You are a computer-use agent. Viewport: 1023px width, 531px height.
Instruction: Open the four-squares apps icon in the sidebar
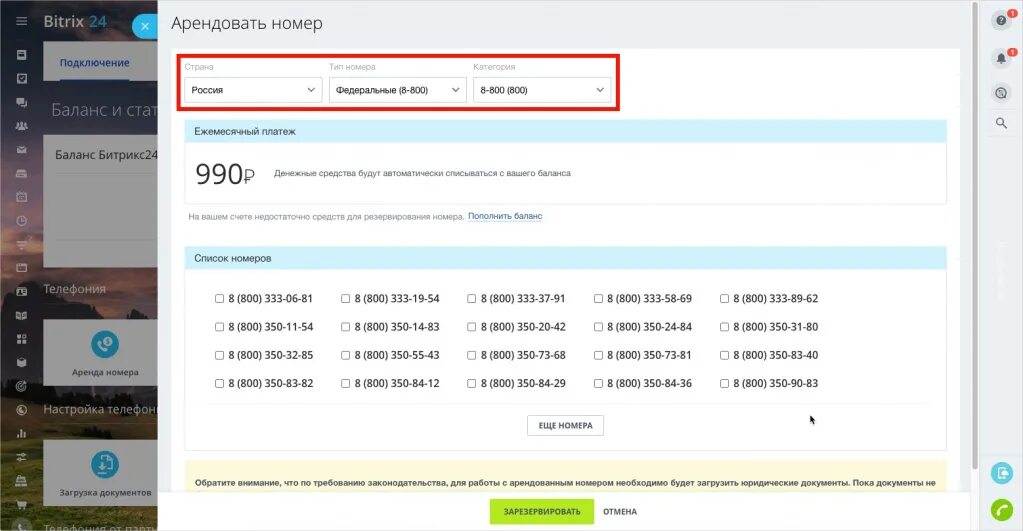click(x=22, y=339)
